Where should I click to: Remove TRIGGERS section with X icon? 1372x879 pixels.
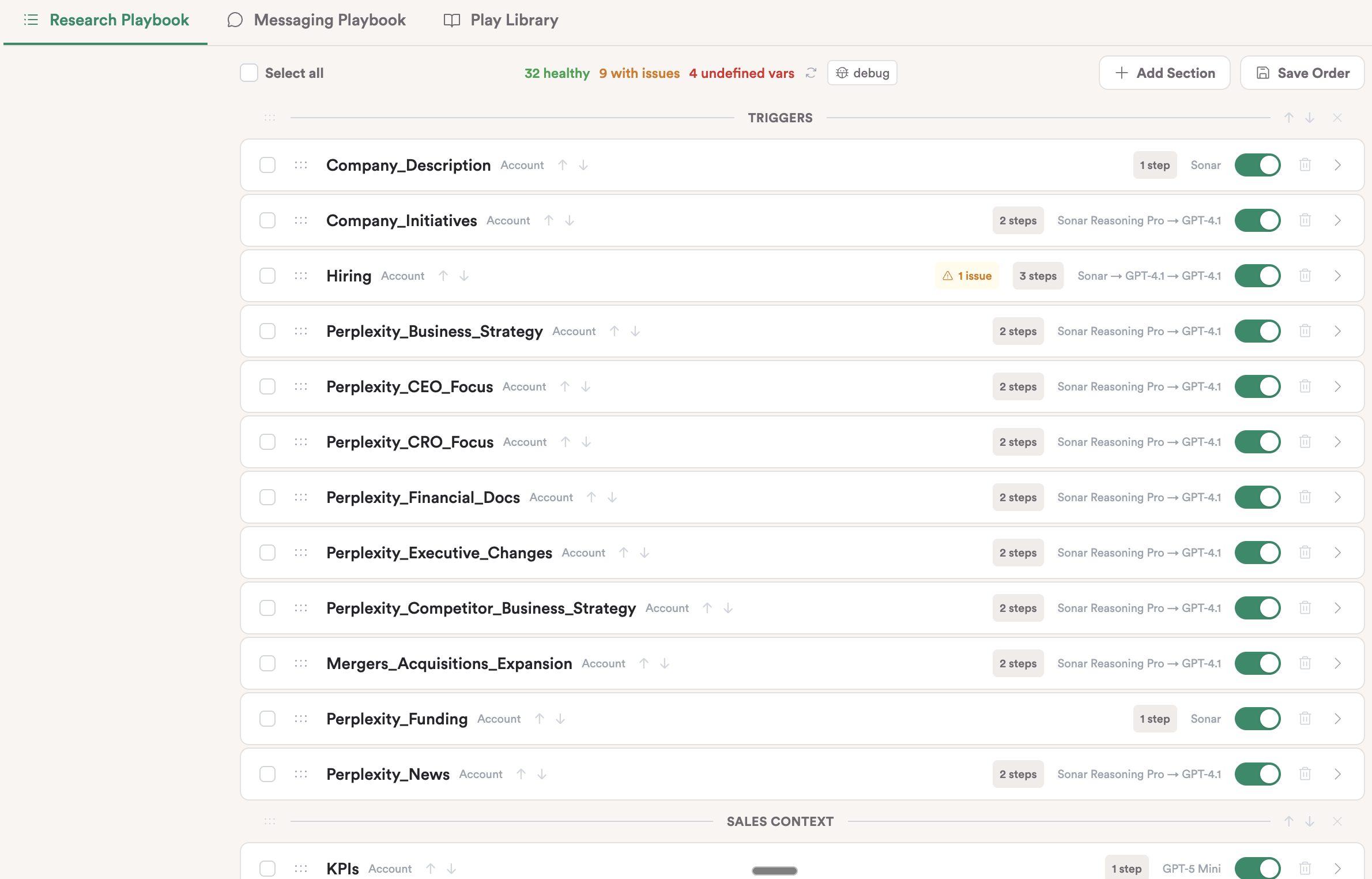click(1337, 118)
